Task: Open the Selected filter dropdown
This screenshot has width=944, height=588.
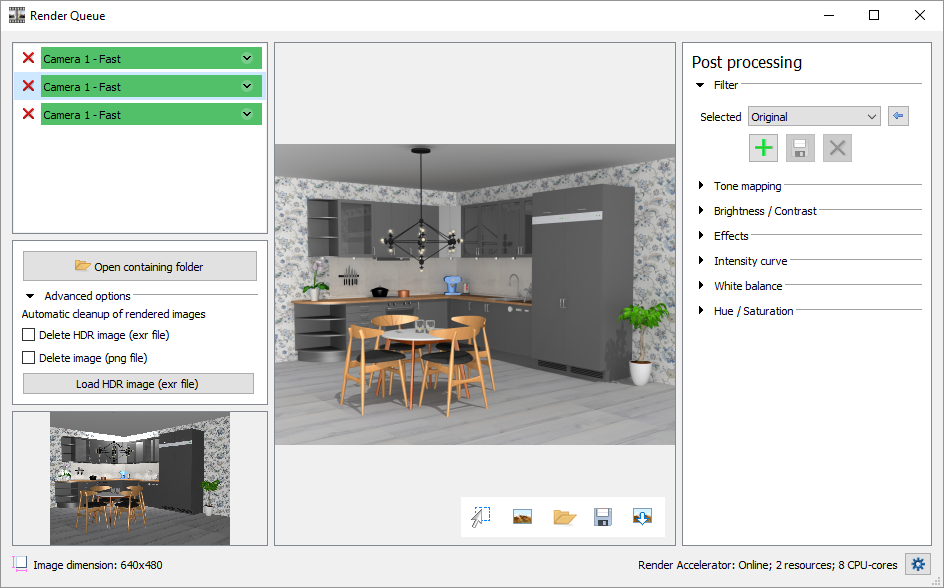Action: 813,117
